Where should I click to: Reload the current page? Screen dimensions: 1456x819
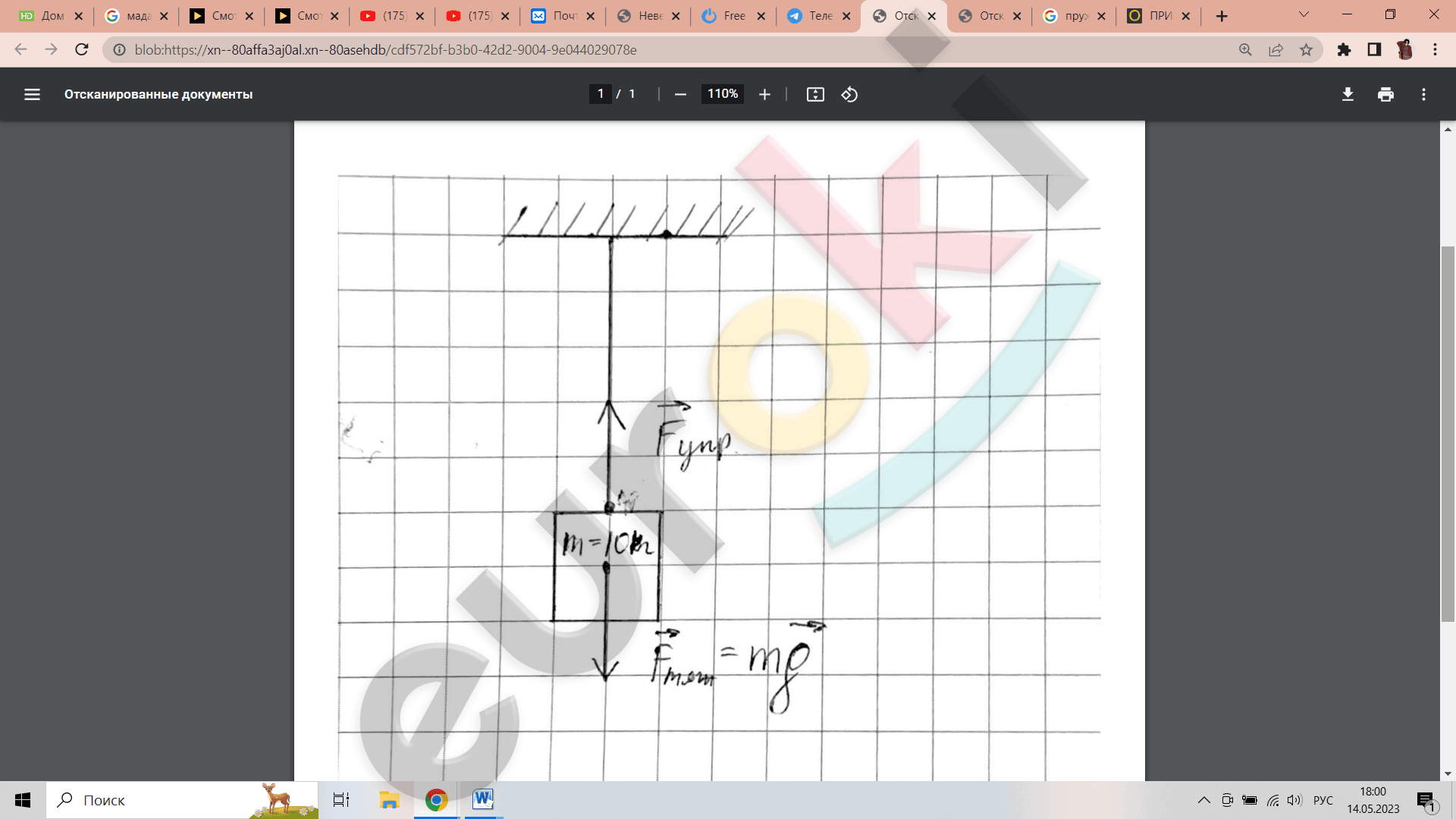coord(82,49)
